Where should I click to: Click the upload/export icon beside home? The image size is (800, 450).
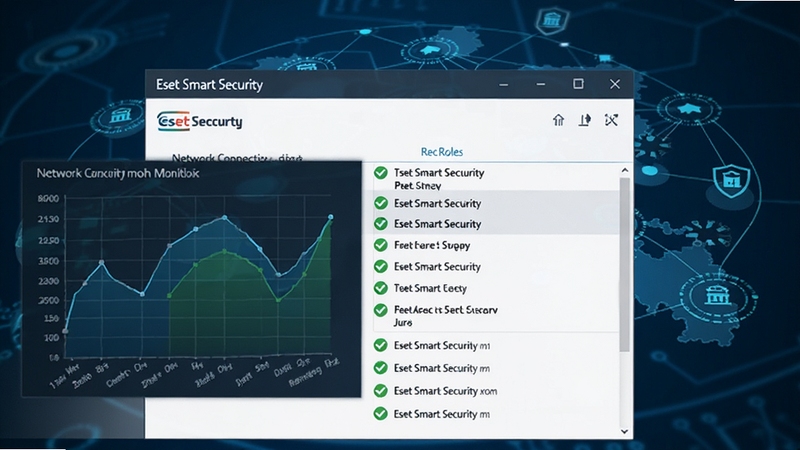585,120
